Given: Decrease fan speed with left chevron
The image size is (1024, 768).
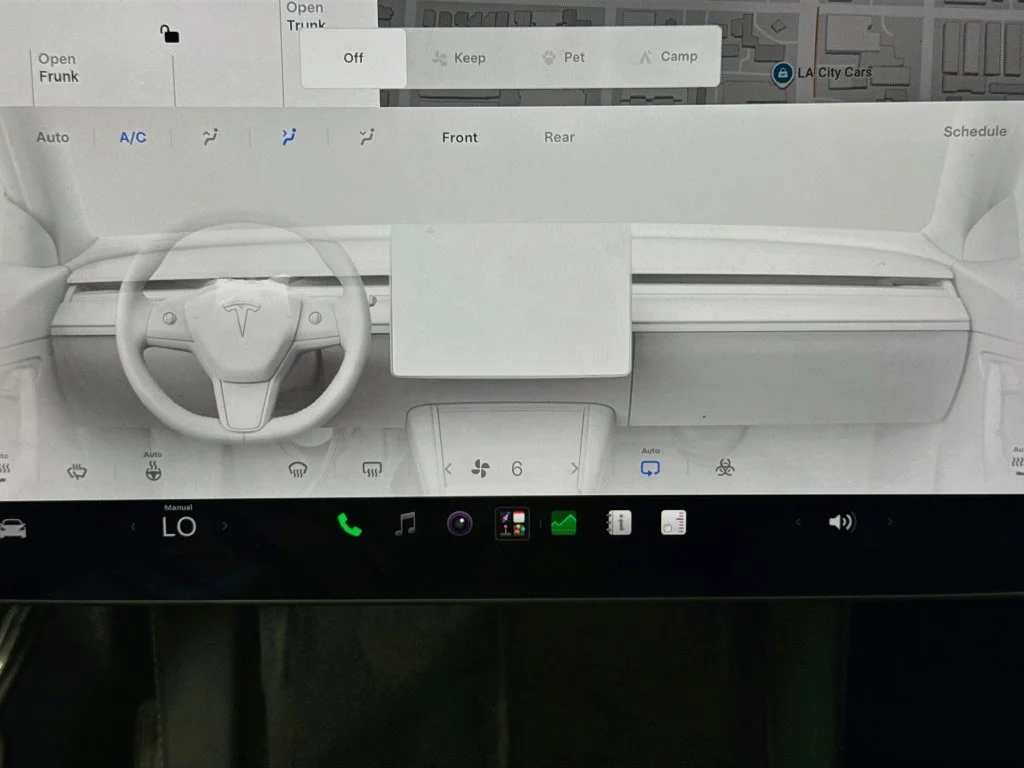Looking at the screenshot, I should 448,469.
